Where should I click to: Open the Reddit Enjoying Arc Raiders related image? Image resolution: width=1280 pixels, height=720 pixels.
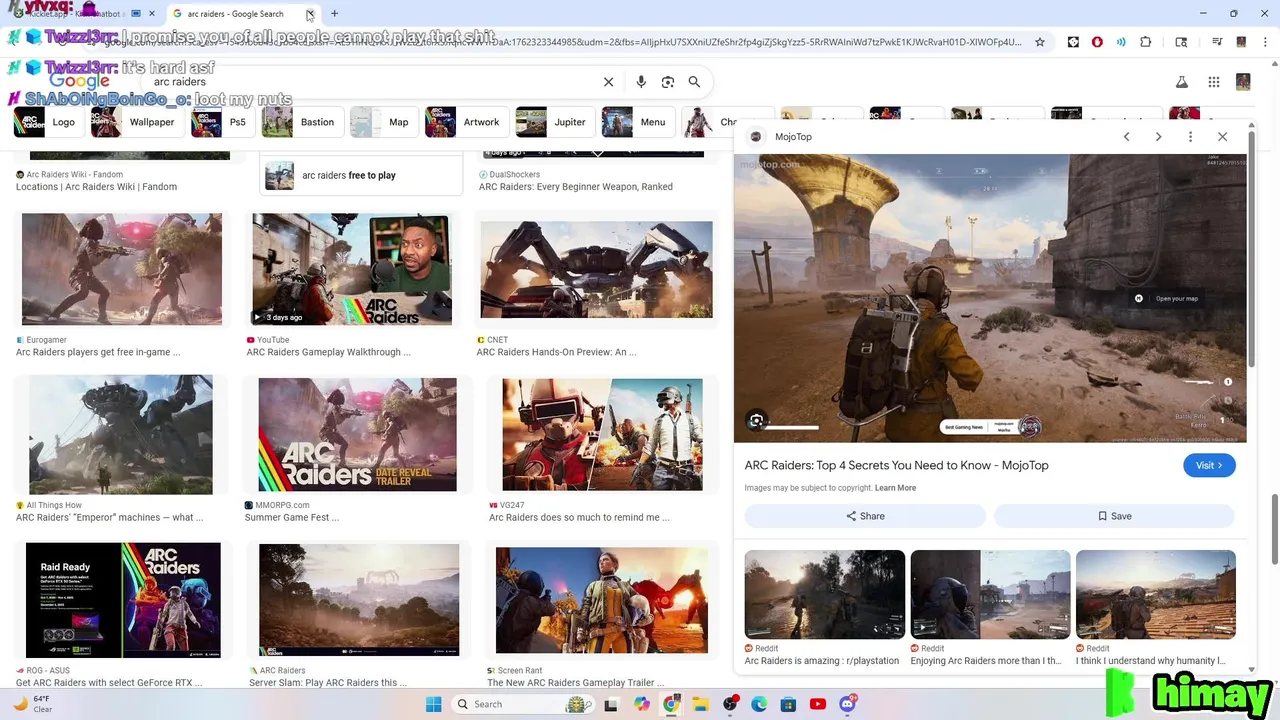(990, 594)
